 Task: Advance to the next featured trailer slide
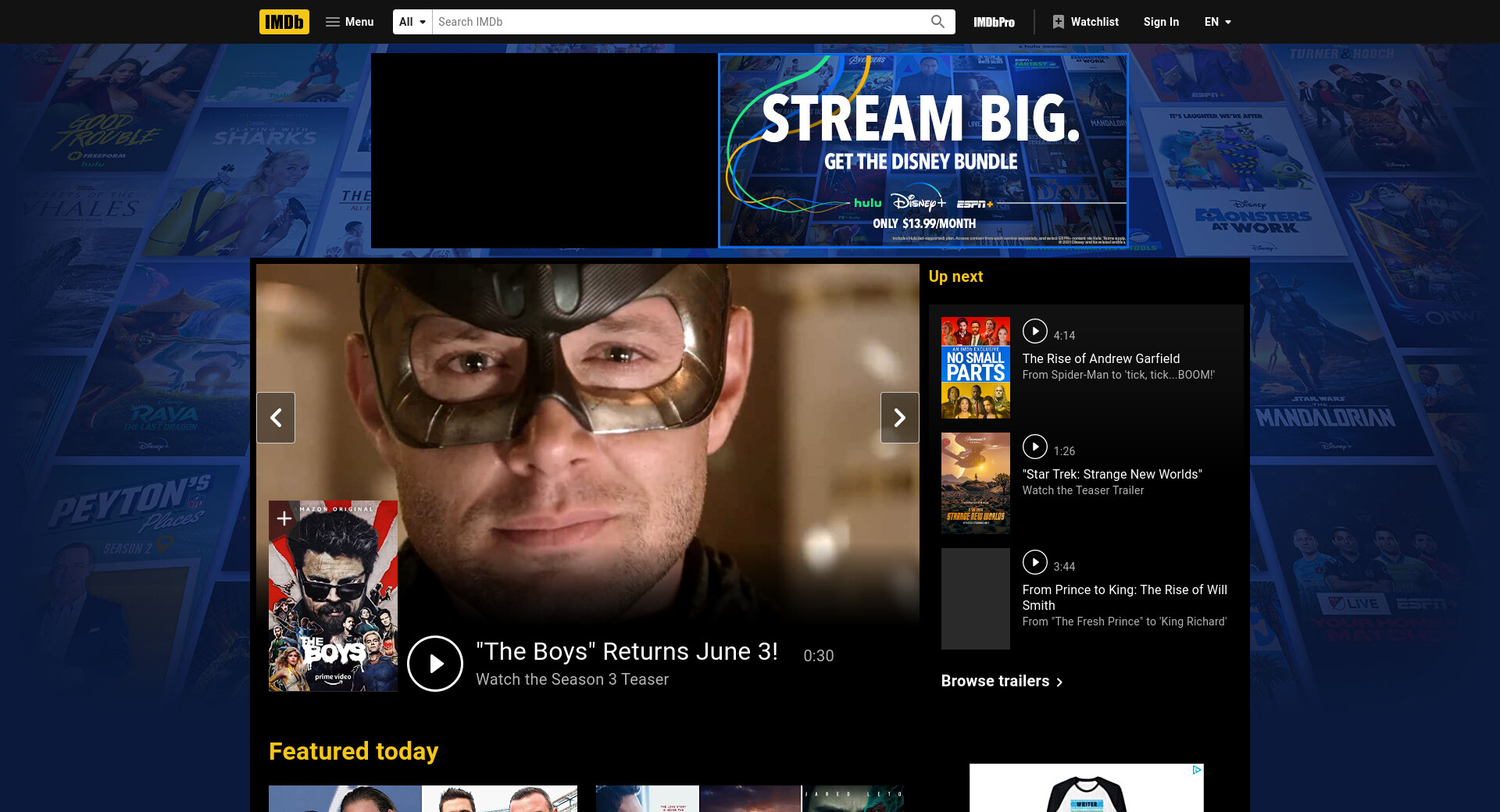click(899, 418)
